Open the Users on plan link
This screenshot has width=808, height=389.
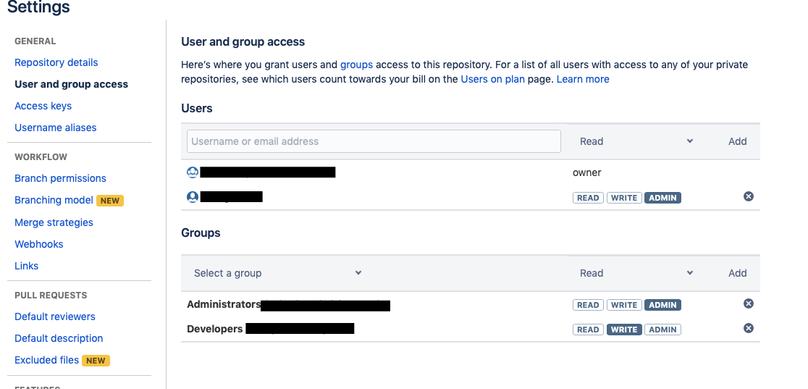click(493, 79)
